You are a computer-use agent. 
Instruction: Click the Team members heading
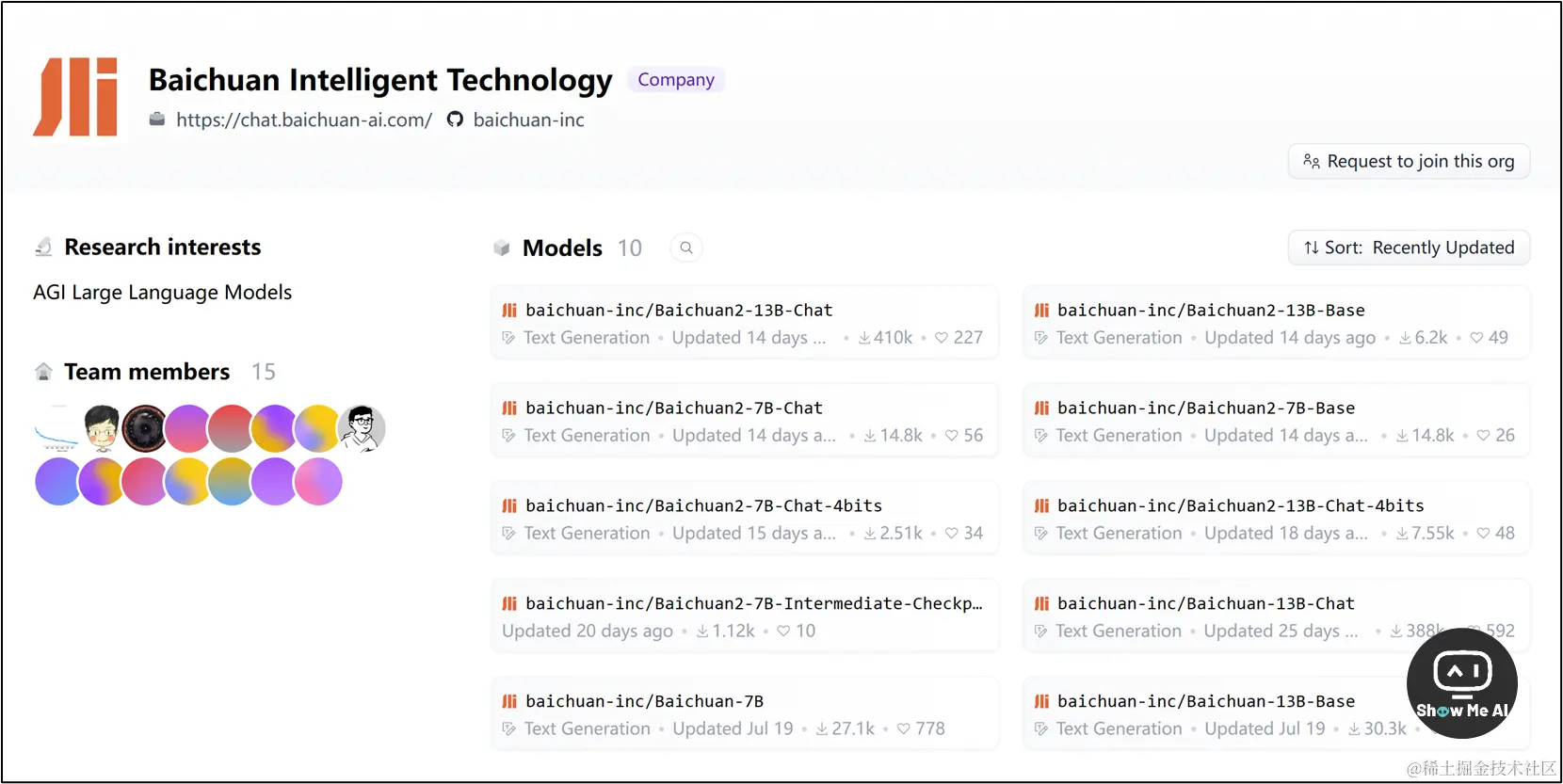pyautogui.click(x=147, y=372)
